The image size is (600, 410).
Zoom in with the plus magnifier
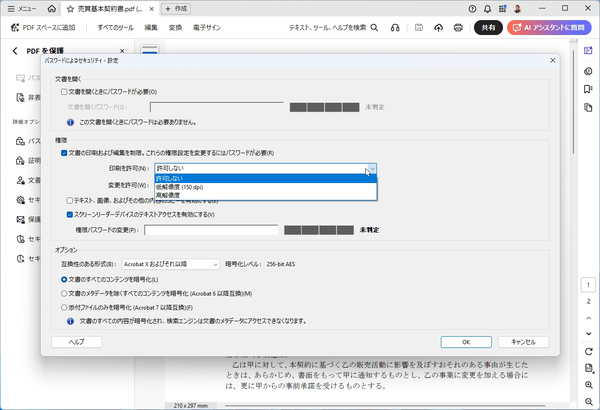click(589, 385)
